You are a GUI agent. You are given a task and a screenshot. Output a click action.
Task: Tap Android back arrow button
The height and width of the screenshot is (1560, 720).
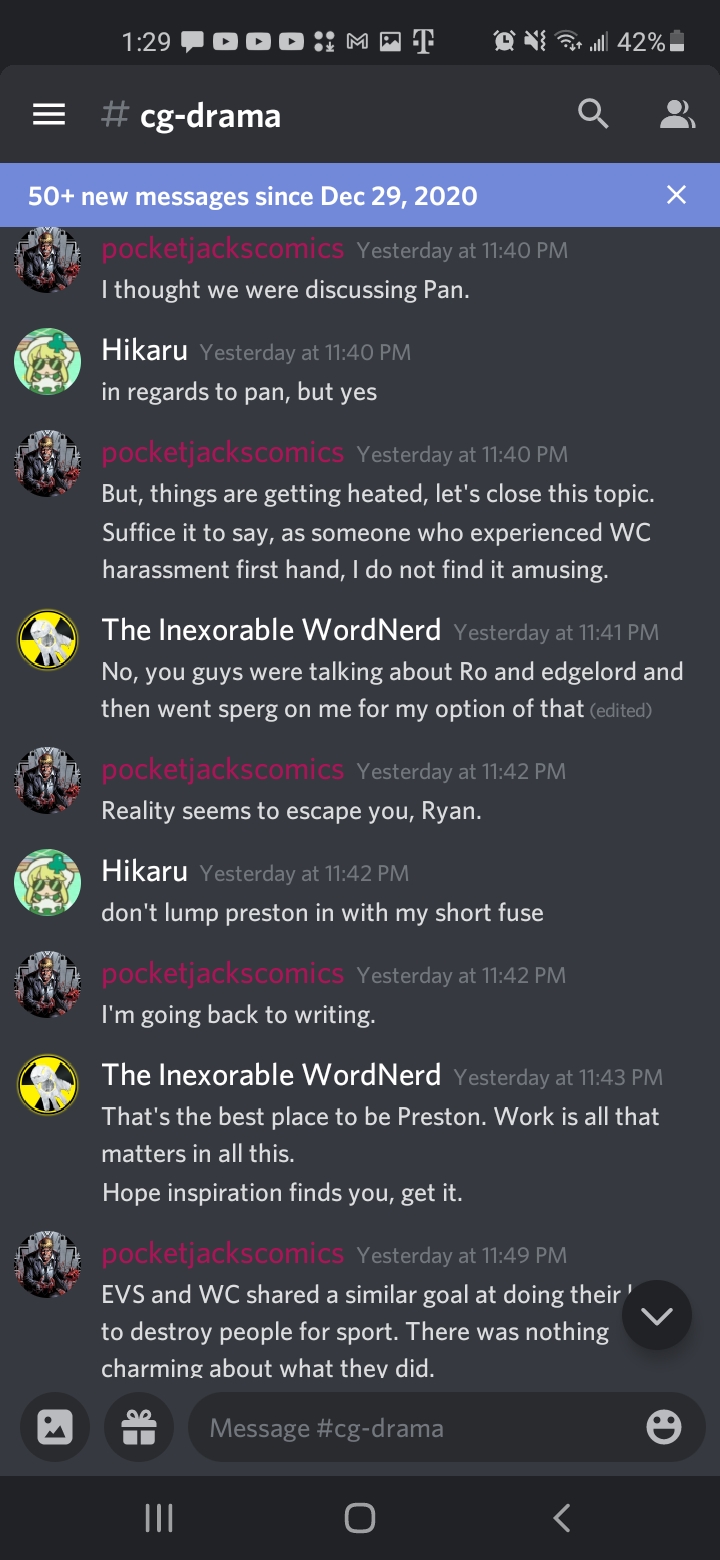pos(562,1518)
